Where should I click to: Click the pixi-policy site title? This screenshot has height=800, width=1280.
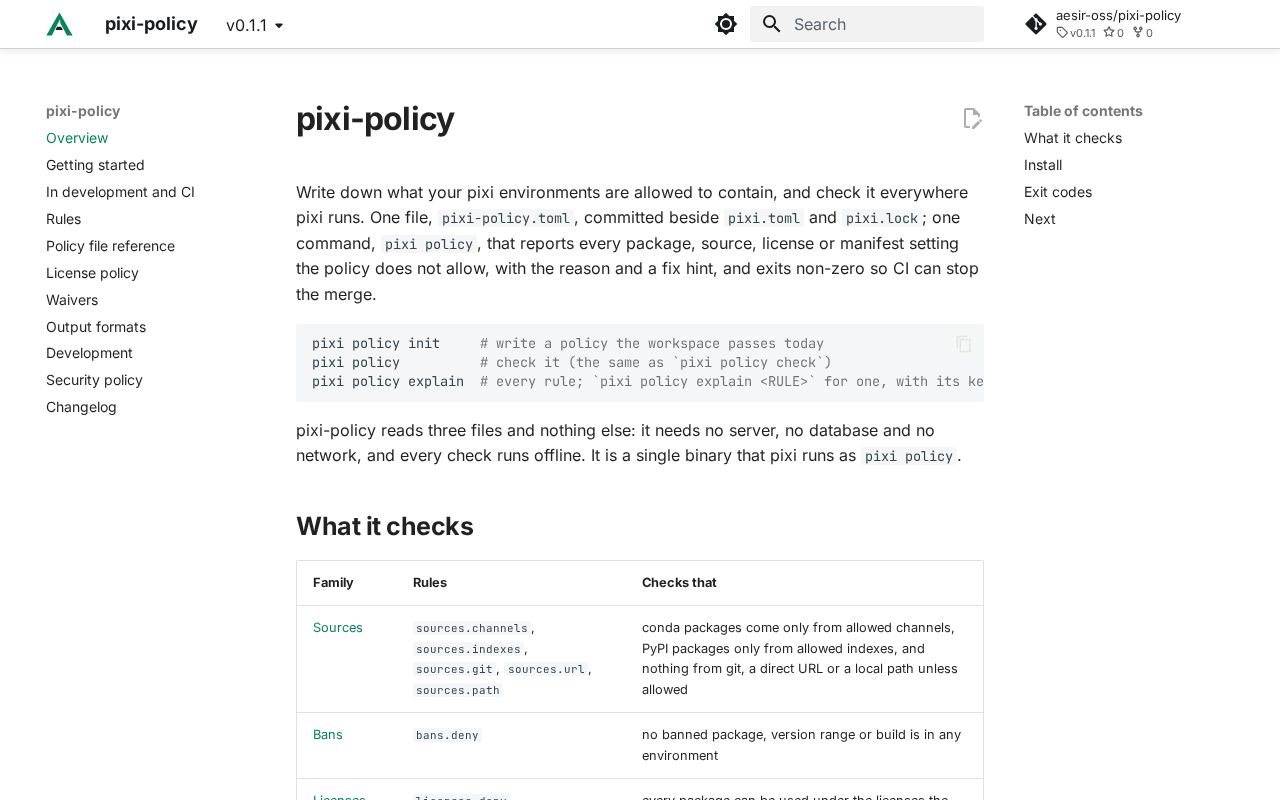pyautogui.click(x=151, y=24)
